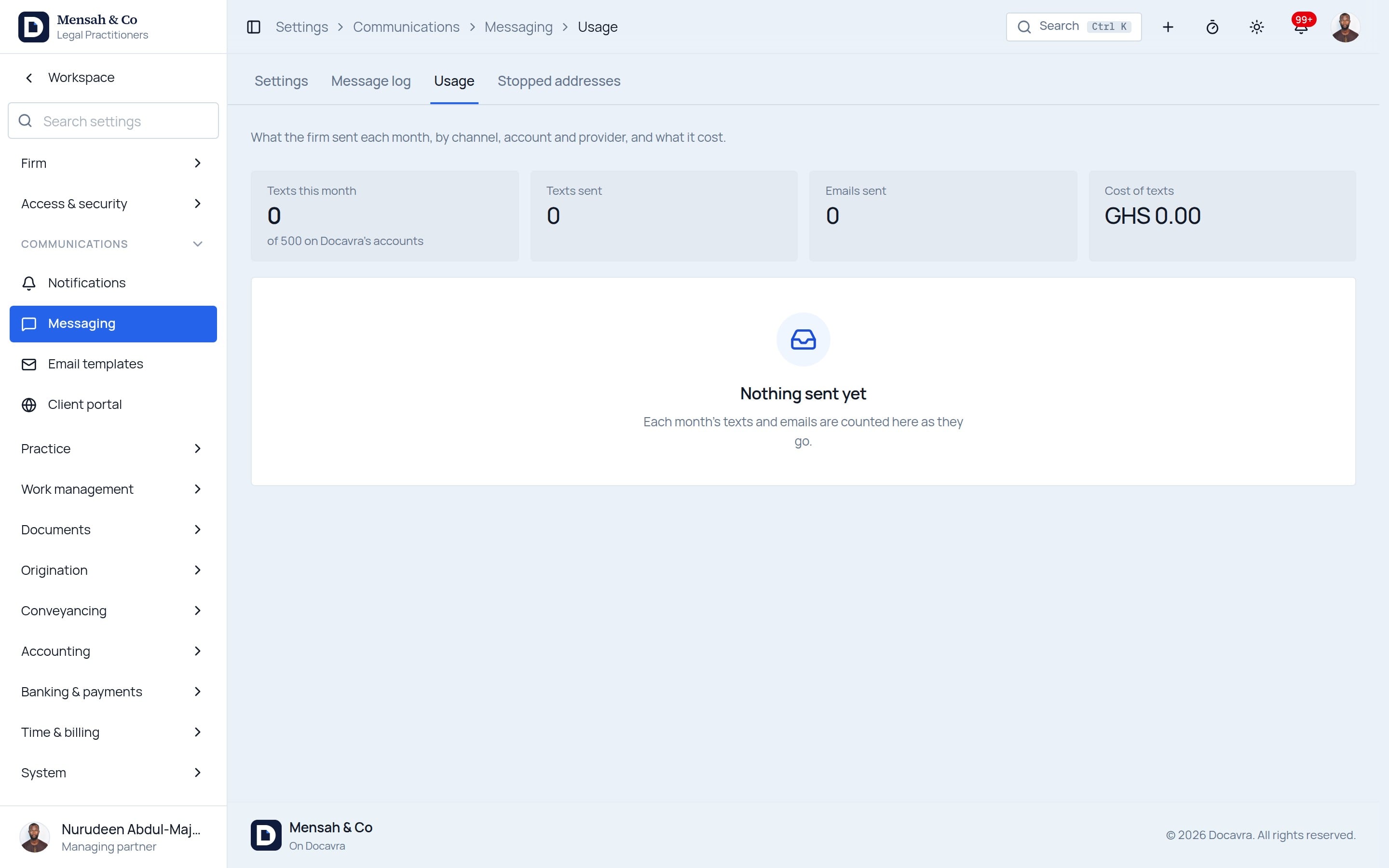The width and height of the screenshot is (1389, 868).
Task: Click the Docavra logo in sidebar header
Action: (x=33, y=27)
